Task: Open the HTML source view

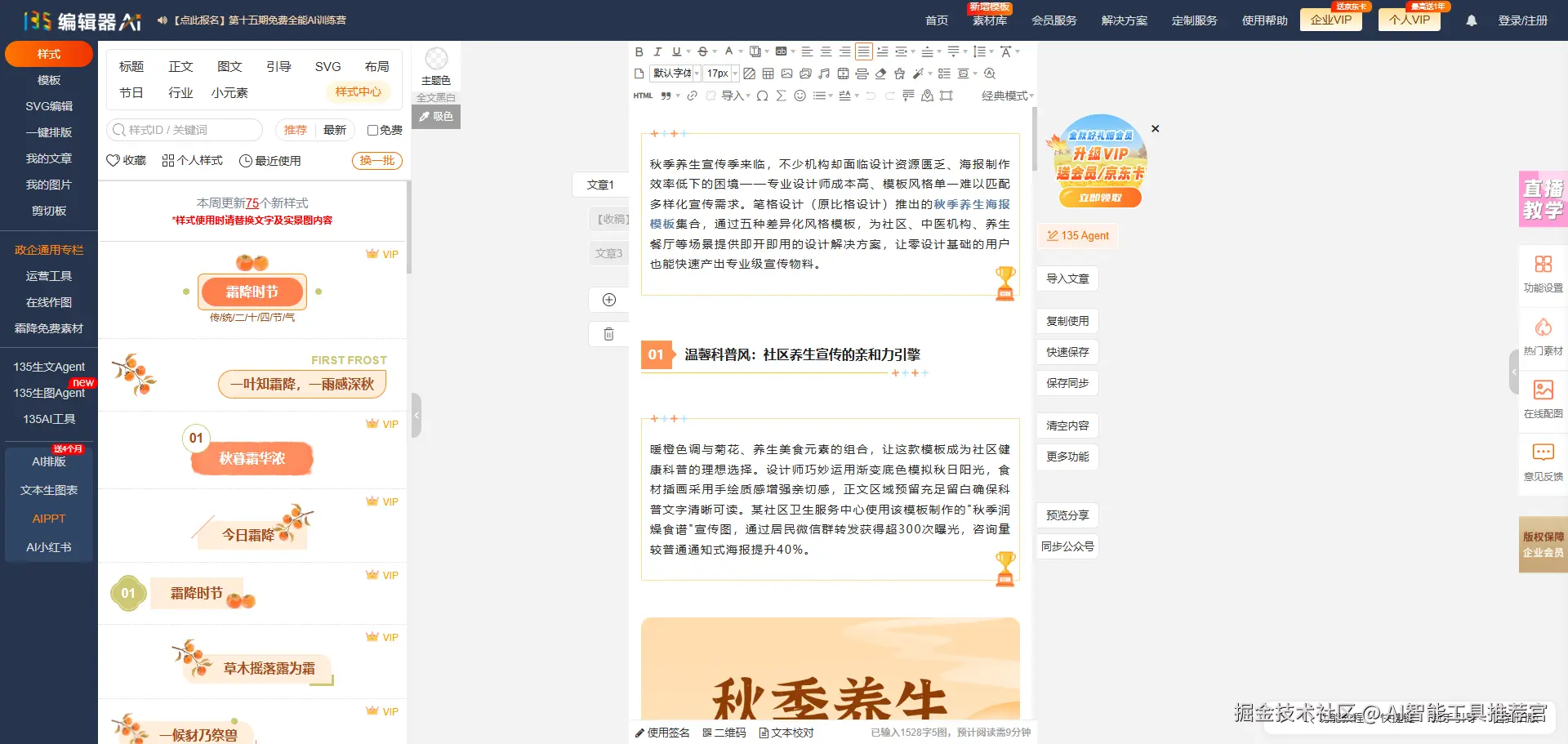Action: click(643, 96)
